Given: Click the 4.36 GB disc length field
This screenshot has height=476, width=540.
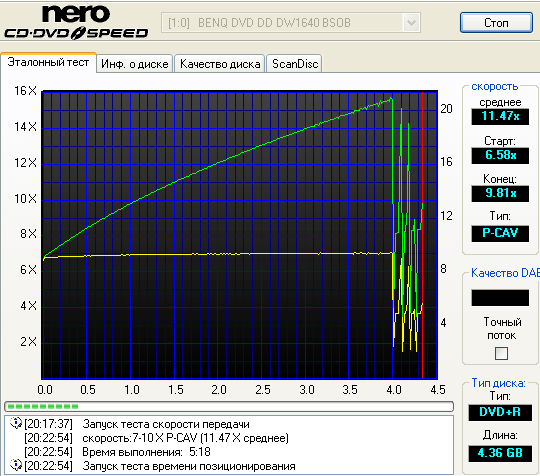Looking at the screenshot, I should 500,453.
